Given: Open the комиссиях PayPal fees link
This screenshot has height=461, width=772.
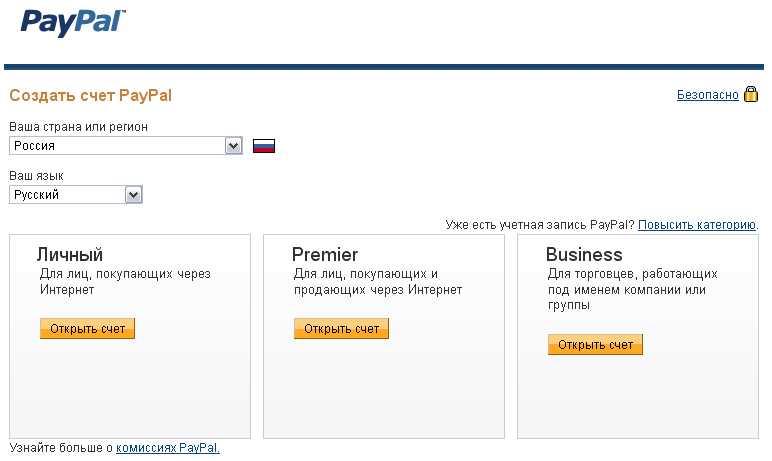Looking at the screenshot, I should [168, 448].
